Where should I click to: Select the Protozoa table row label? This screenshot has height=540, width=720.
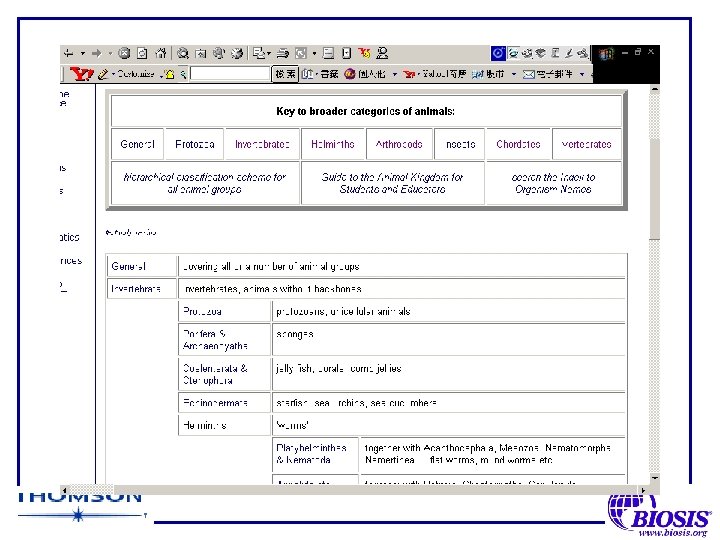(224, 311)
